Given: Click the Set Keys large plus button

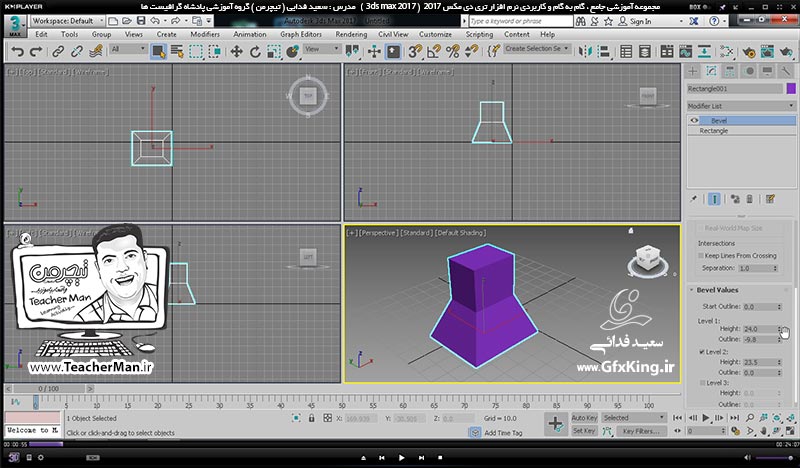Looking at the screenshot, I should pyautogui.click(x=556, y=424).
